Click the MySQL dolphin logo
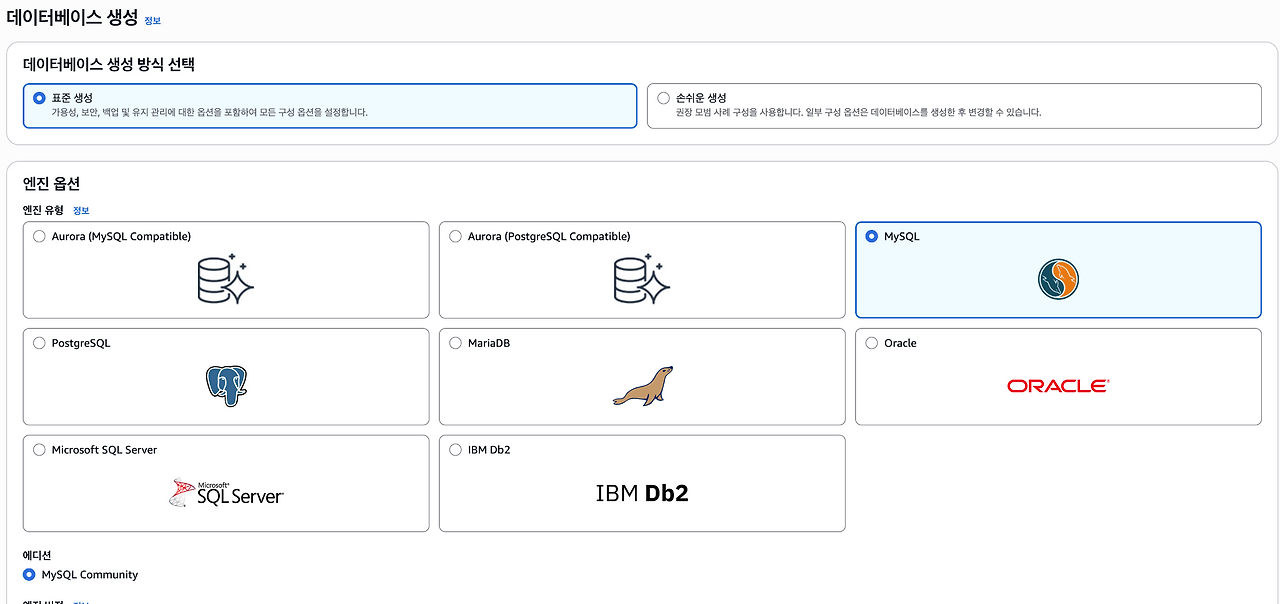This screenshot has height=604, width=1280. click(x=1058, y=280)
